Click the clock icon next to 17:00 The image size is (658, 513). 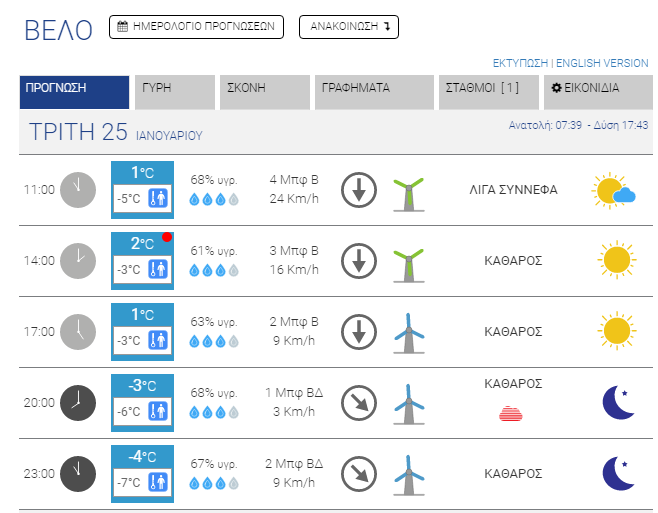[78, 331]
